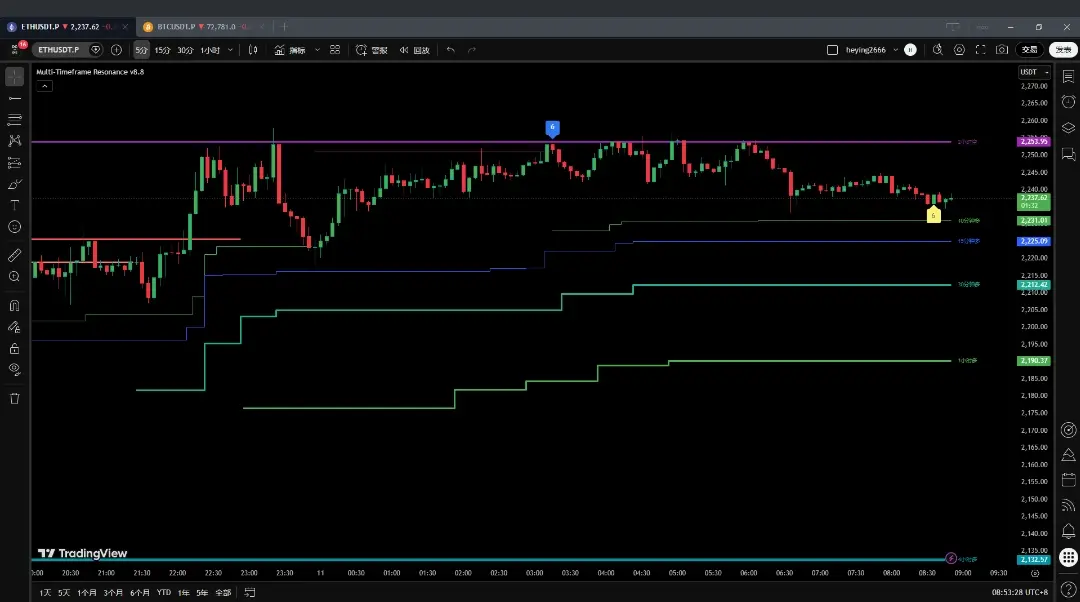This screenshot has height=602, width=1080.
Task: Click the compare or add symbol plus icon
Action: (x=116, y=50)
